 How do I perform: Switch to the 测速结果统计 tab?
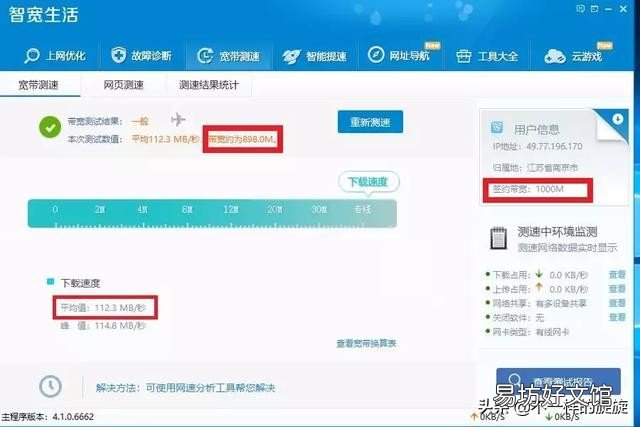(x=209, y=85)
